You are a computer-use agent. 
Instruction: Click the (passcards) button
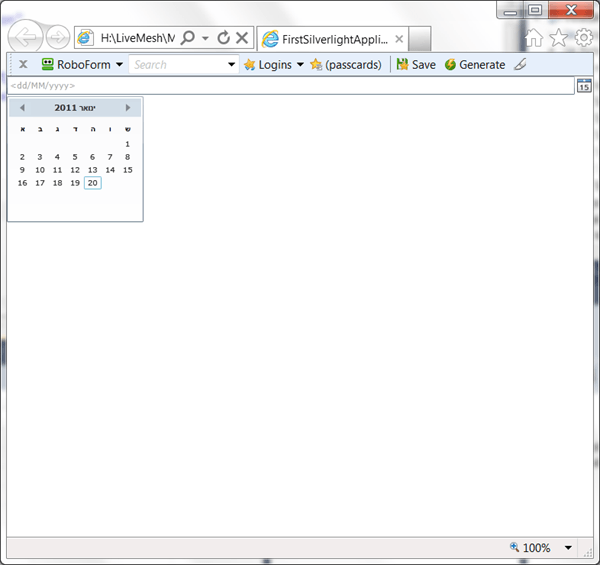[346, 64]
